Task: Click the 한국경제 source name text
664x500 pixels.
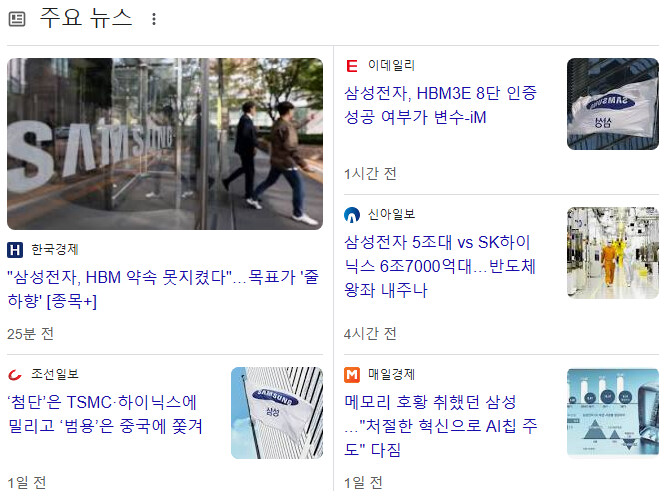Action: click(55, 250)
